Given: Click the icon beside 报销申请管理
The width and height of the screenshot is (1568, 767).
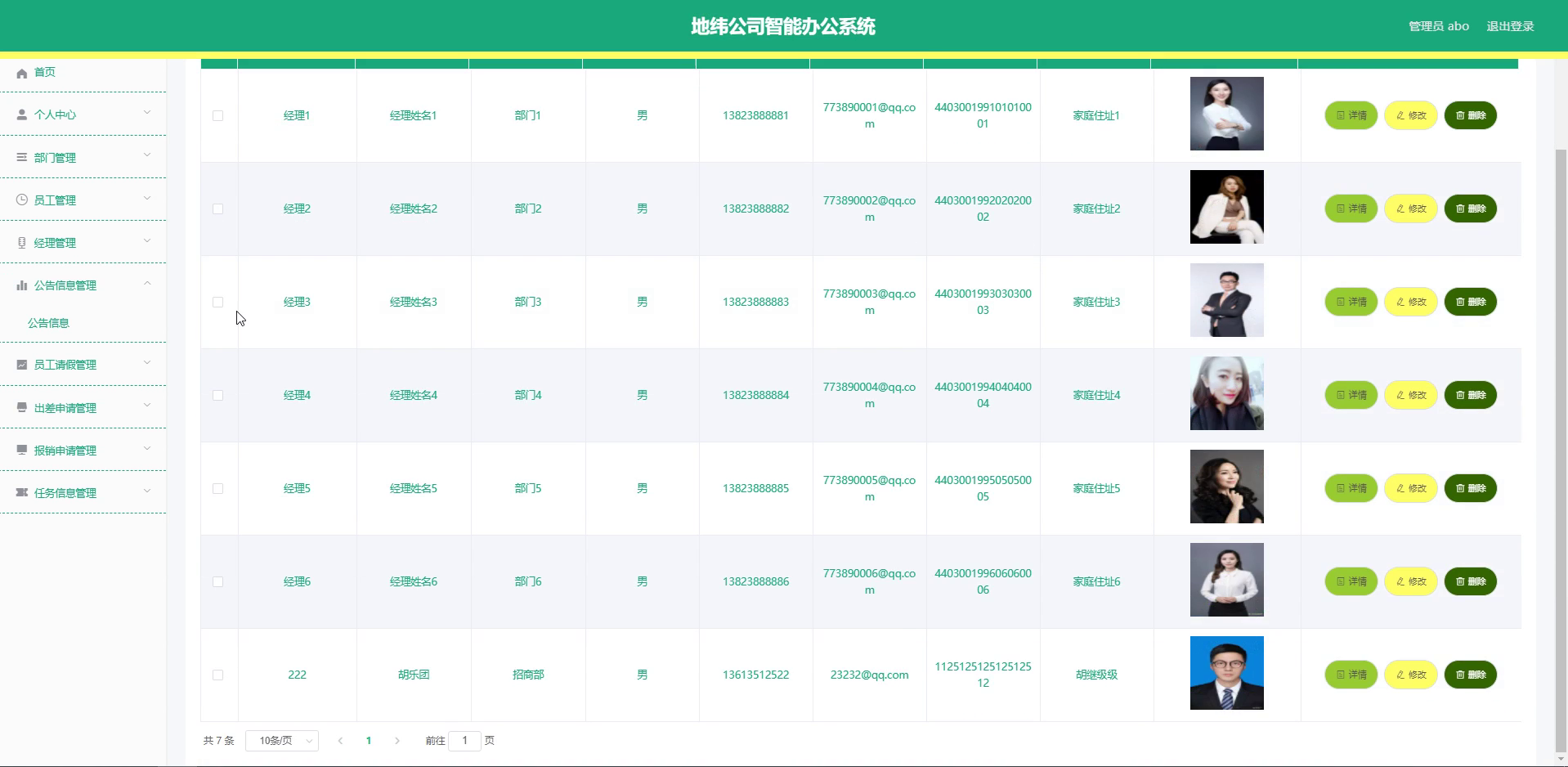Looking at the screenshot, I should (x=22, y=450).
